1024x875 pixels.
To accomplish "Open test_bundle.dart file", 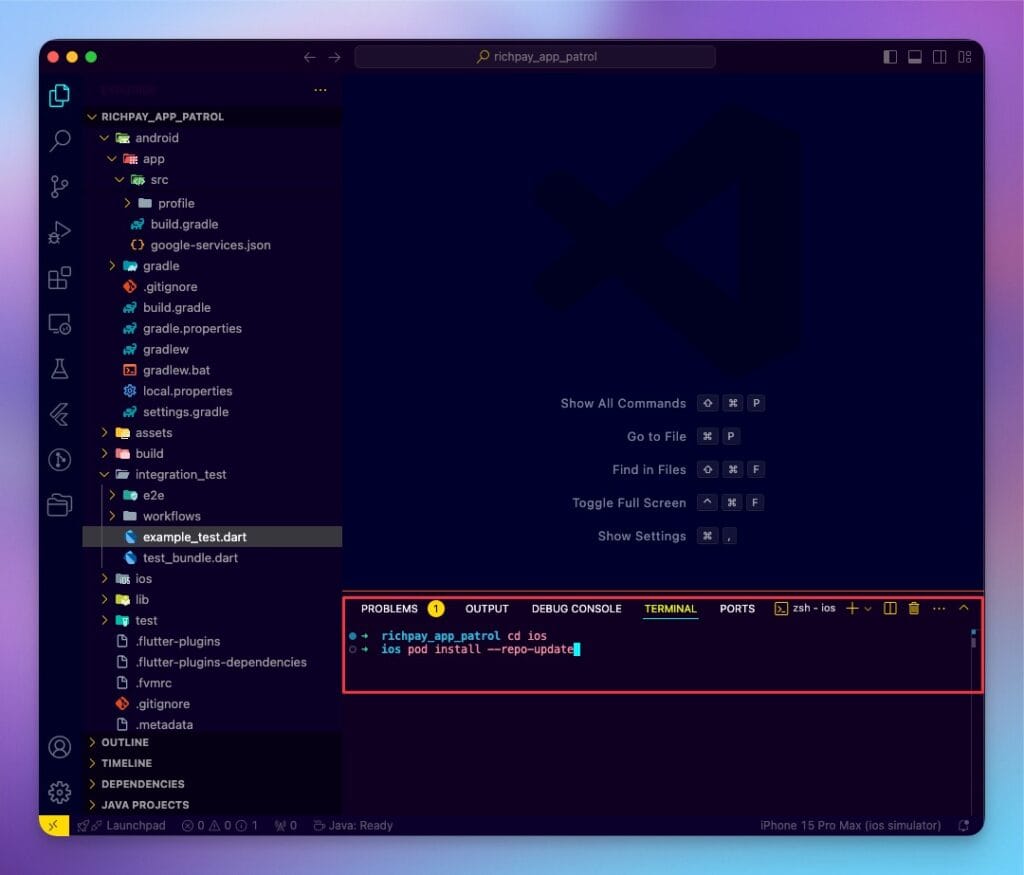I will [212, 558].
